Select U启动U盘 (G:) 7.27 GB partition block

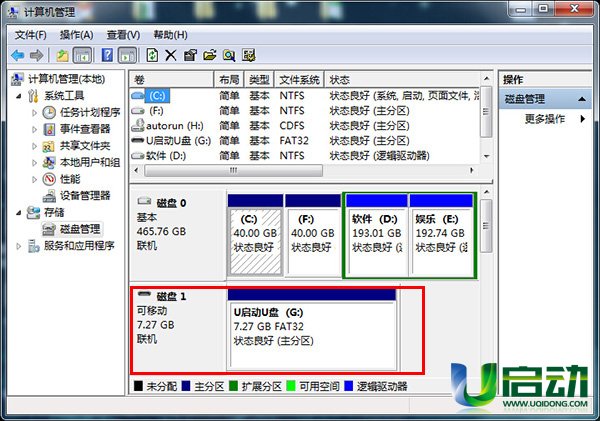(312, 329)
